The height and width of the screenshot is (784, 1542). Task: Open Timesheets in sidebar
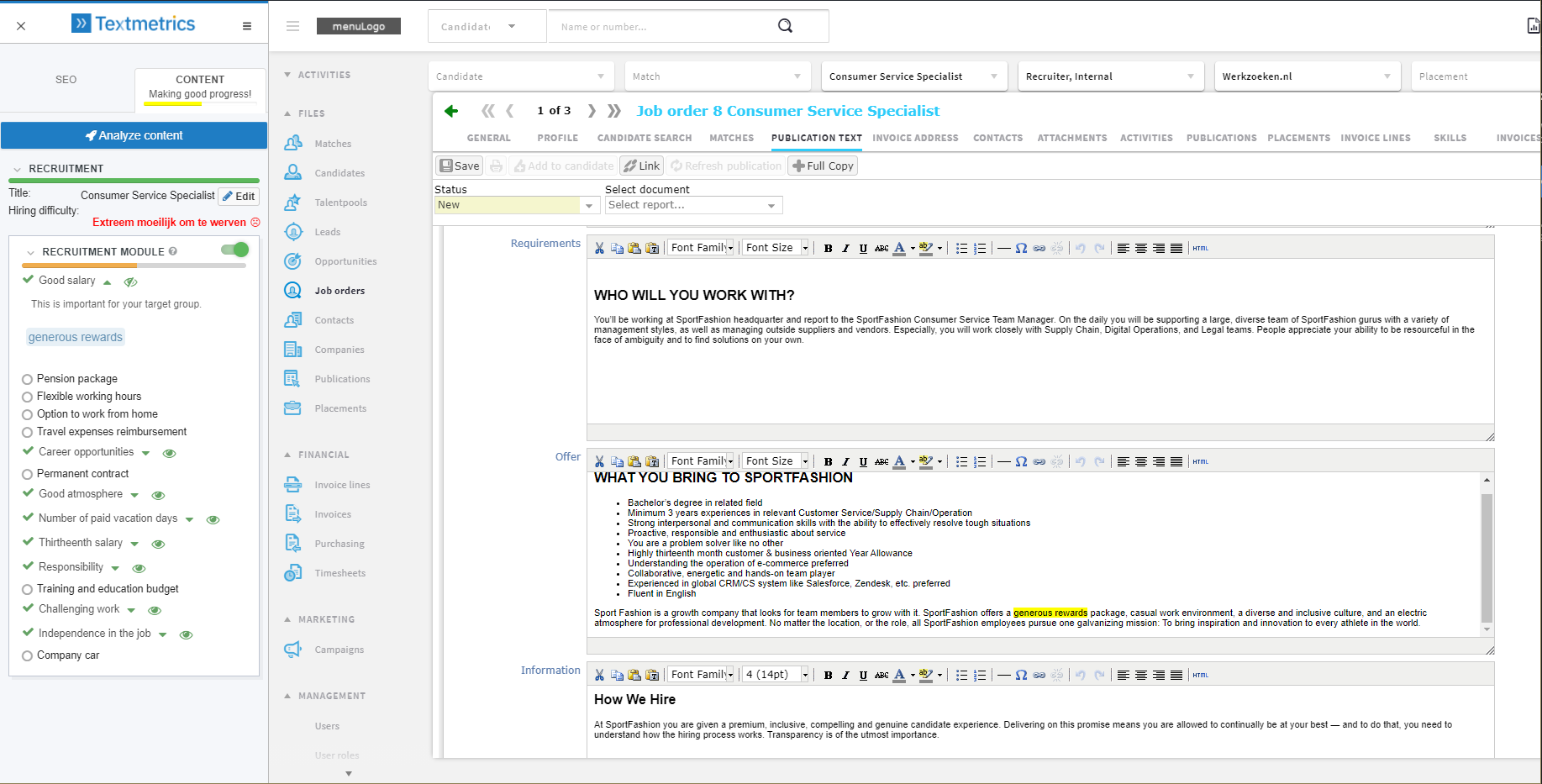[339, 573]
